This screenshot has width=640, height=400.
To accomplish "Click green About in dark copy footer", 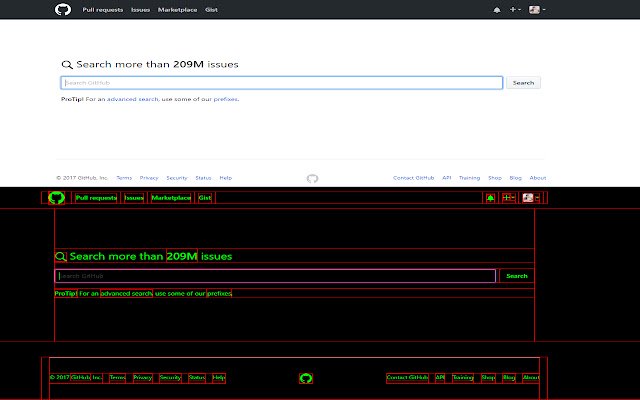I will coord(531,378).
